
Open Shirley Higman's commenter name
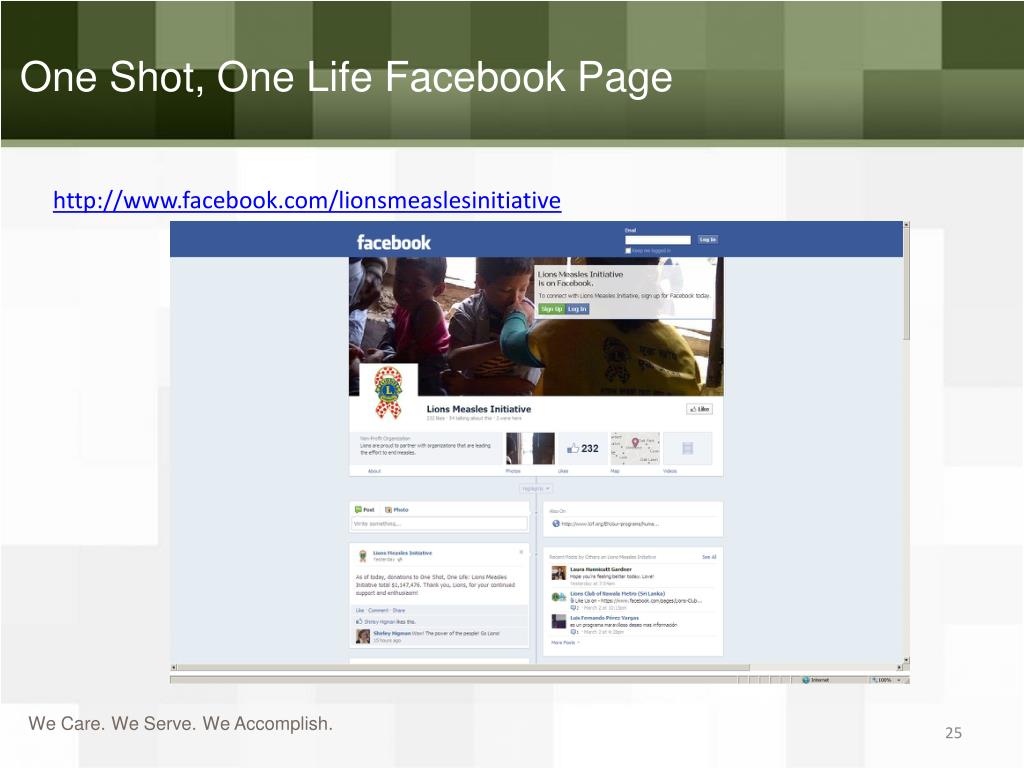[392, 633]
